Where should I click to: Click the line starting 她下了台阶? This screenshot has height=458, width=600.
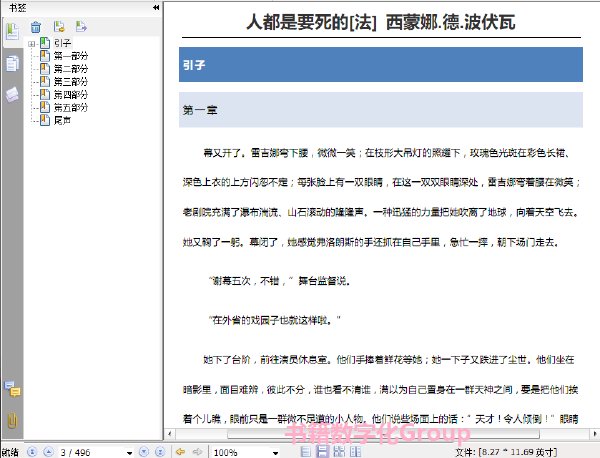(389, 360)
